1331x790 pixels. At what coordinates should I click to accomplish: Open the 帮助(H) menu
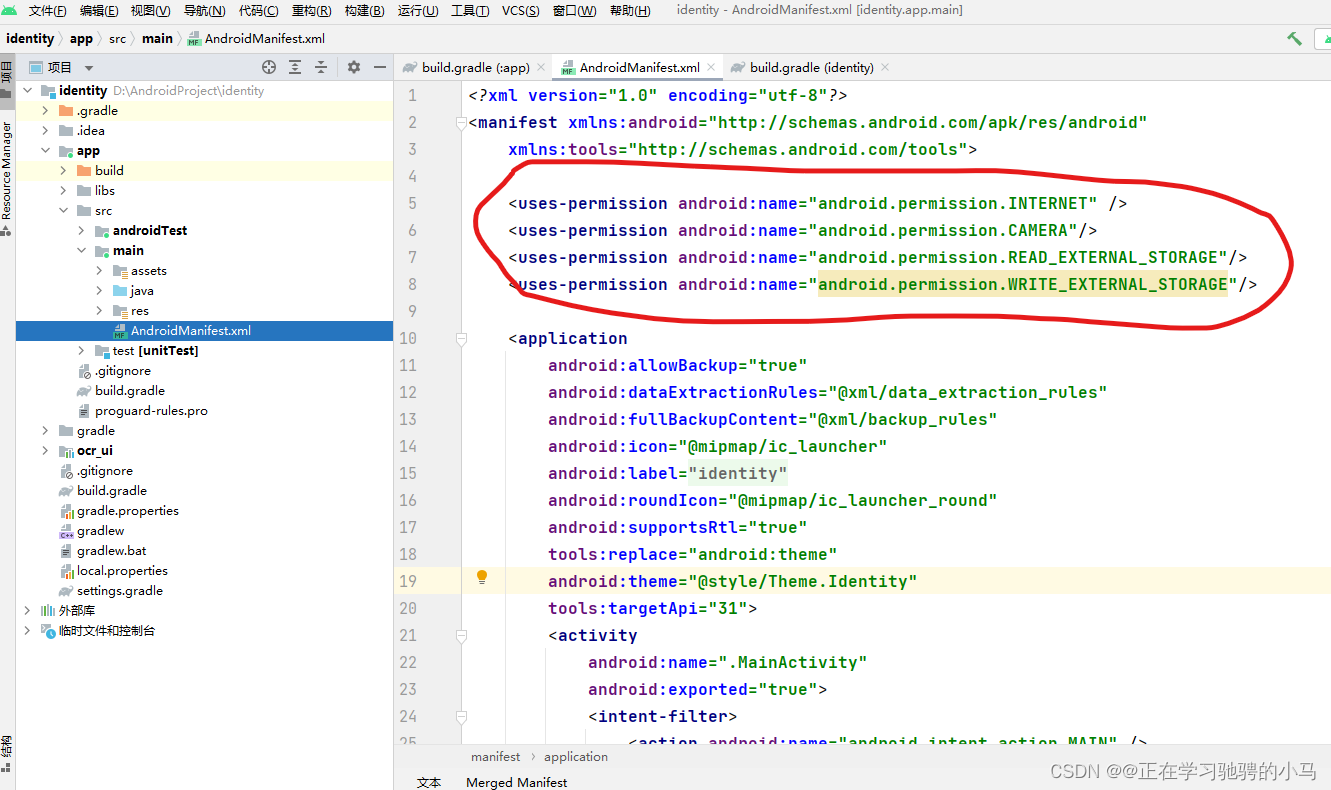tap(630, 11)
